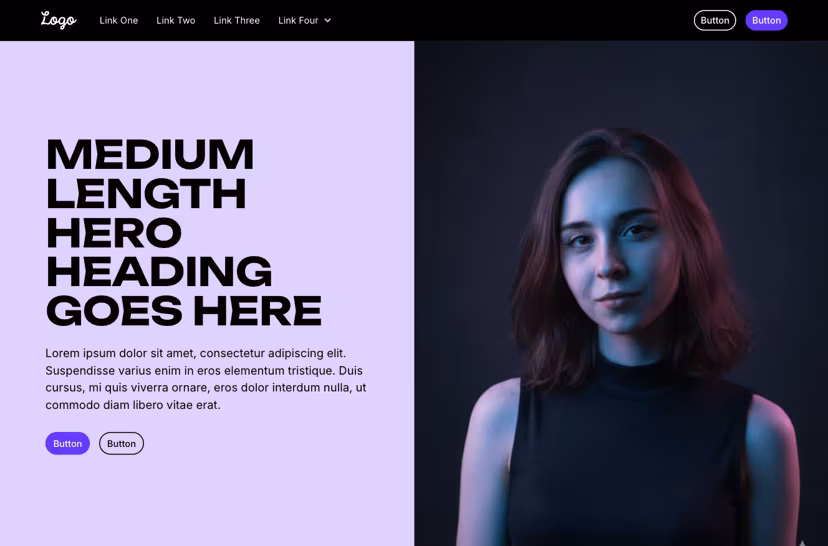
Task: Click the word LENGTH in the heading
Action: [146, 194]
